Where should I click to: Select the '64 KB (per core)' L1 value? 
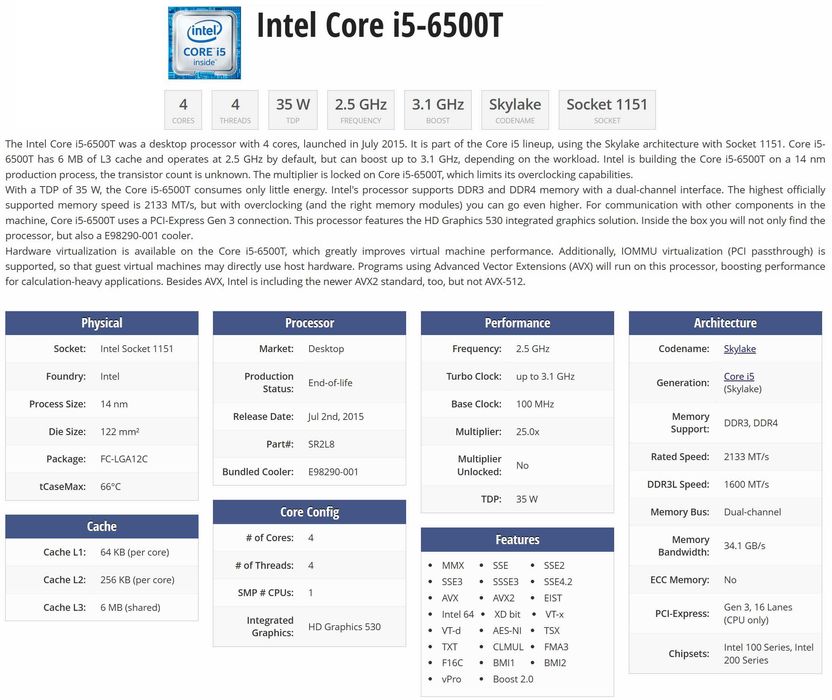click(x=135, y=552)
